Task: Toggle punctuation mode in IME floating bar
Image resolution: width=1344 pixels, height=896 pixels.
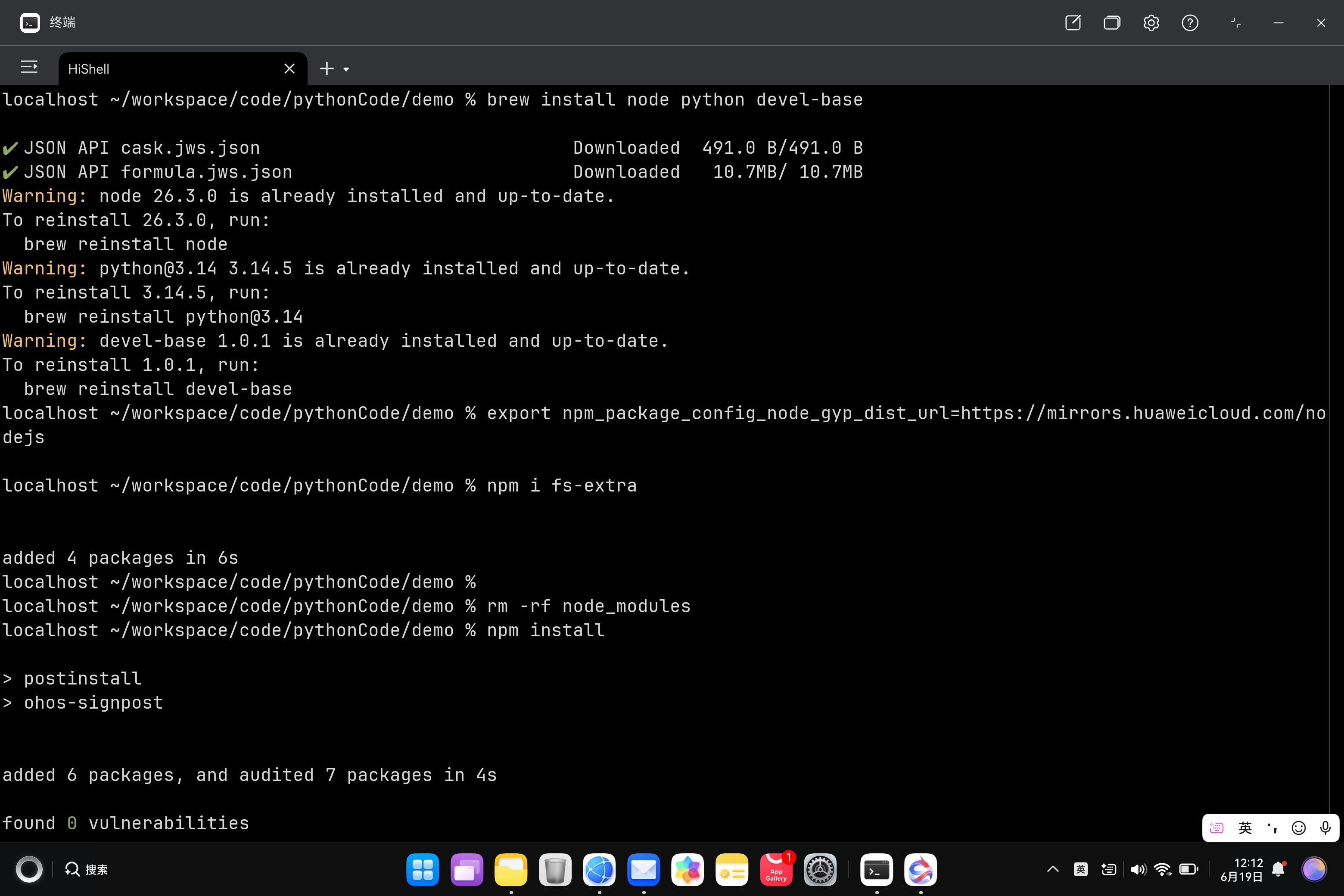Action: [1272, 828]
